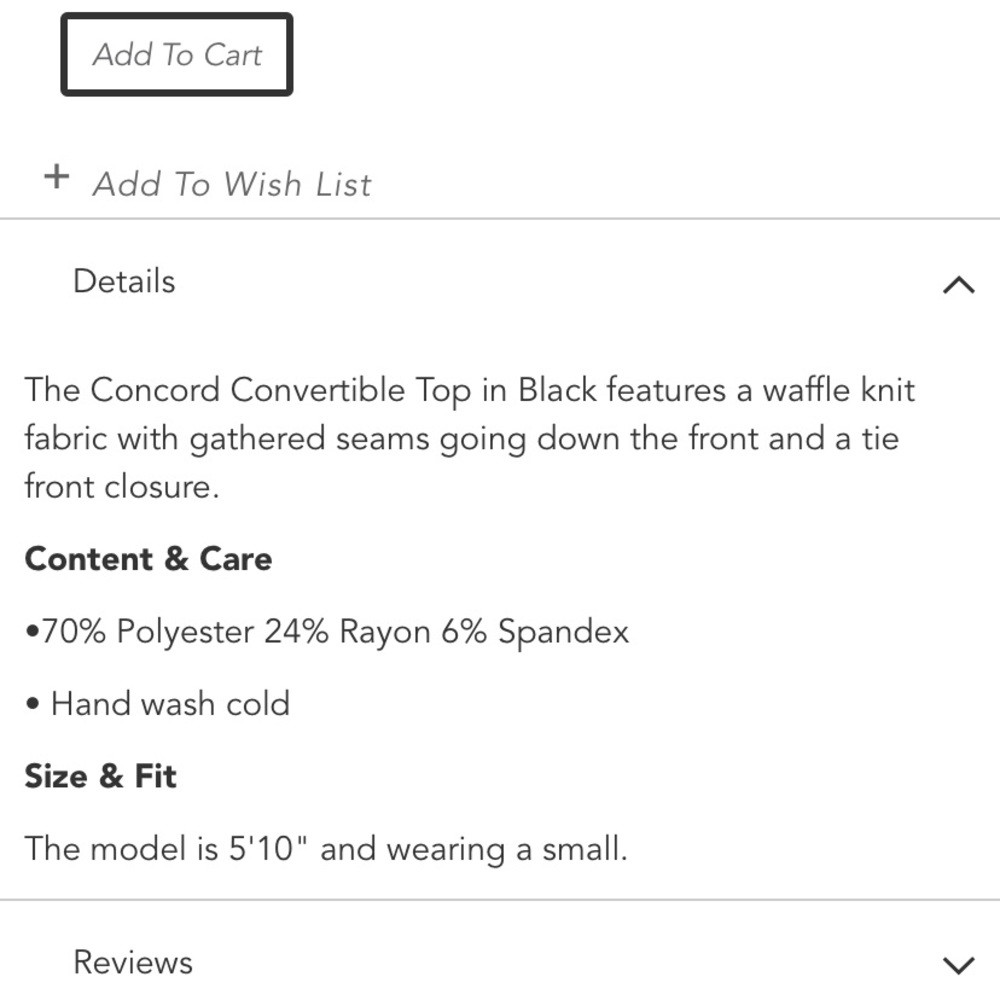Click the bullet before 70% Polyester
This screenshot has width=1000, height=1000.
(x=33, y=632)
